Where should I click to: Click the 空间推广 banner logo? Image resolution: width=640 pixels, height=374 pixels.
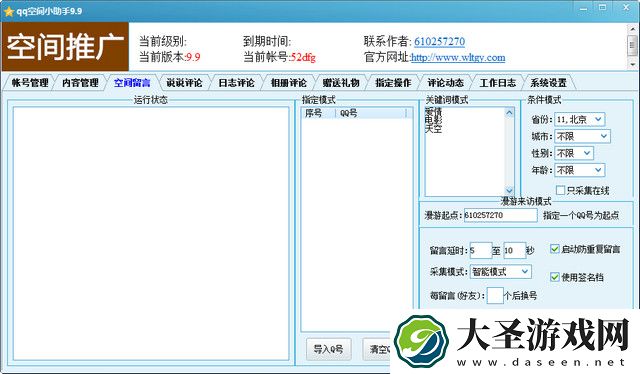[65, 47]
